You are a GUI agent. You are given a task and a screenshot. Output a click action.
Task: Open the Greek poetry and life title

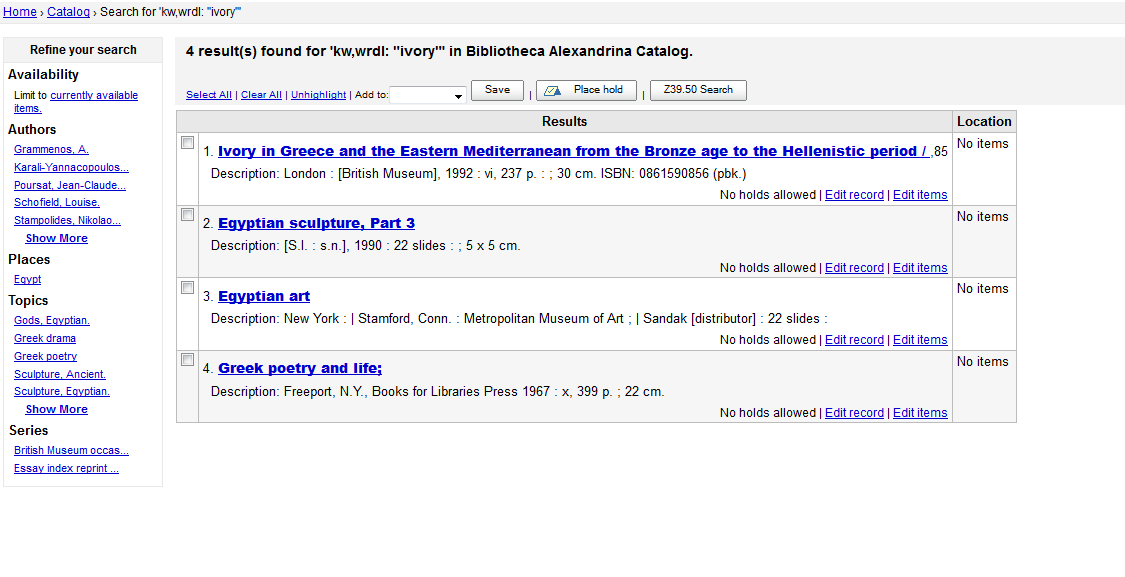[x=300, y=368]
